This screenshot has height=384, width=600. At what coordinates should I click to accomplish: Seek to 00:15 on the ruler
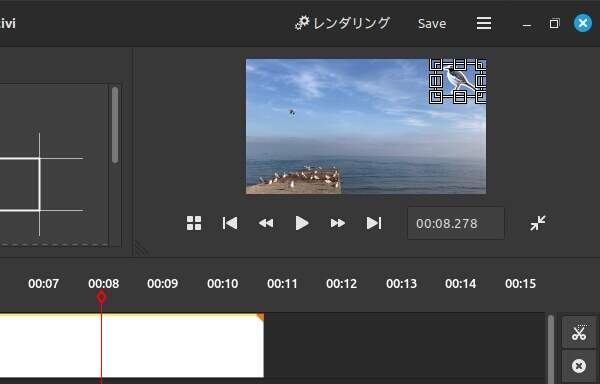520,284
